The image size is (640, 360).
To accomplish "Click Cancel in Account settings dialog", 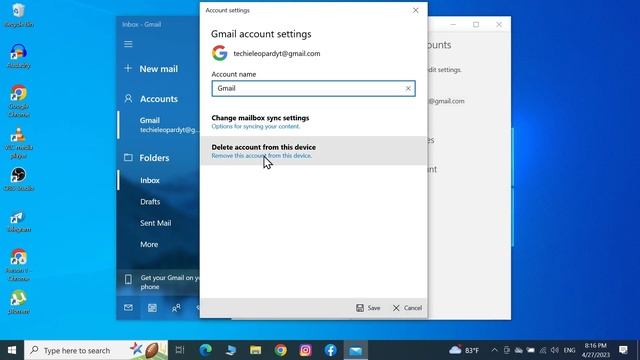I will click(x=407, y=308).
